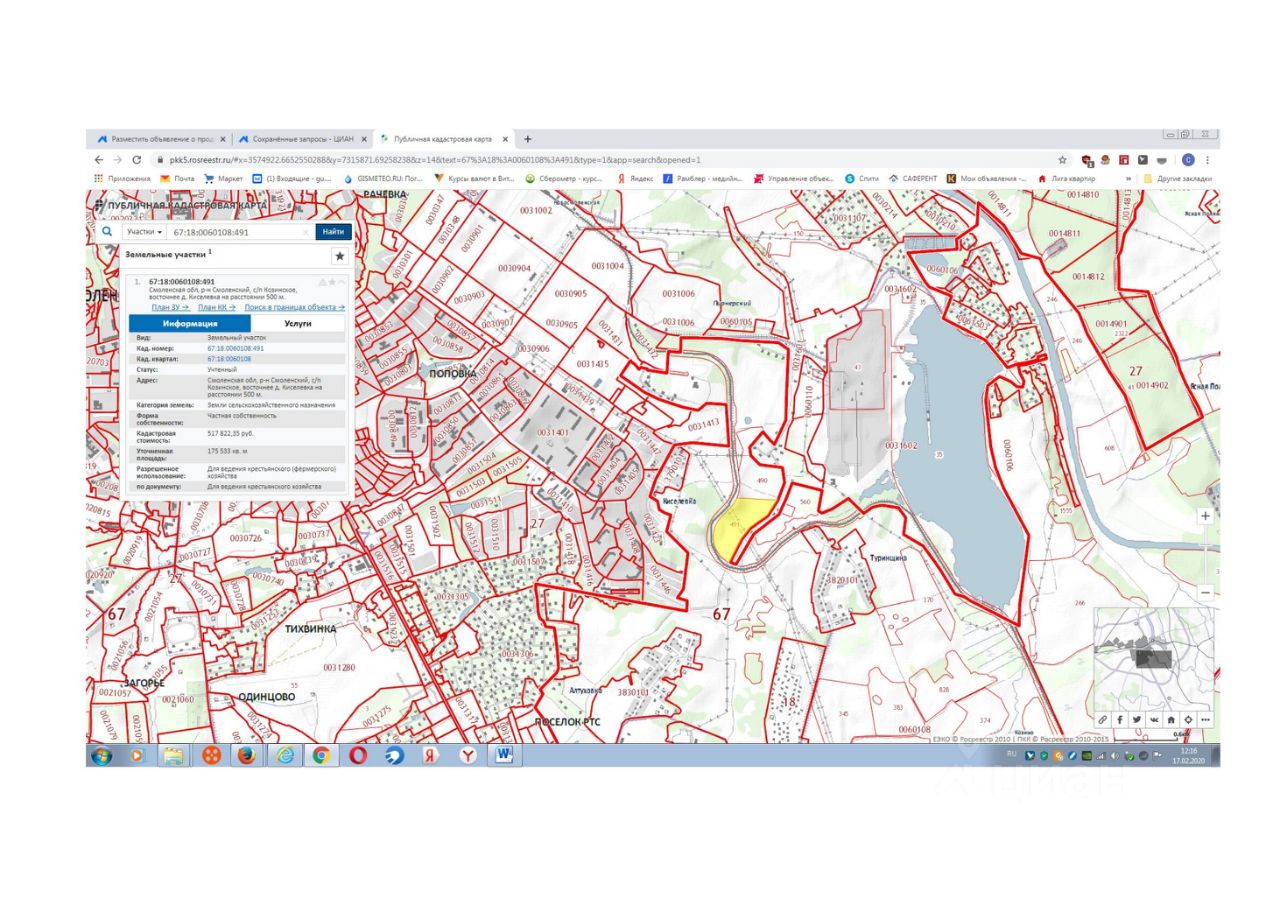
Task: Locate my position on map
Action: [1187, 719]
